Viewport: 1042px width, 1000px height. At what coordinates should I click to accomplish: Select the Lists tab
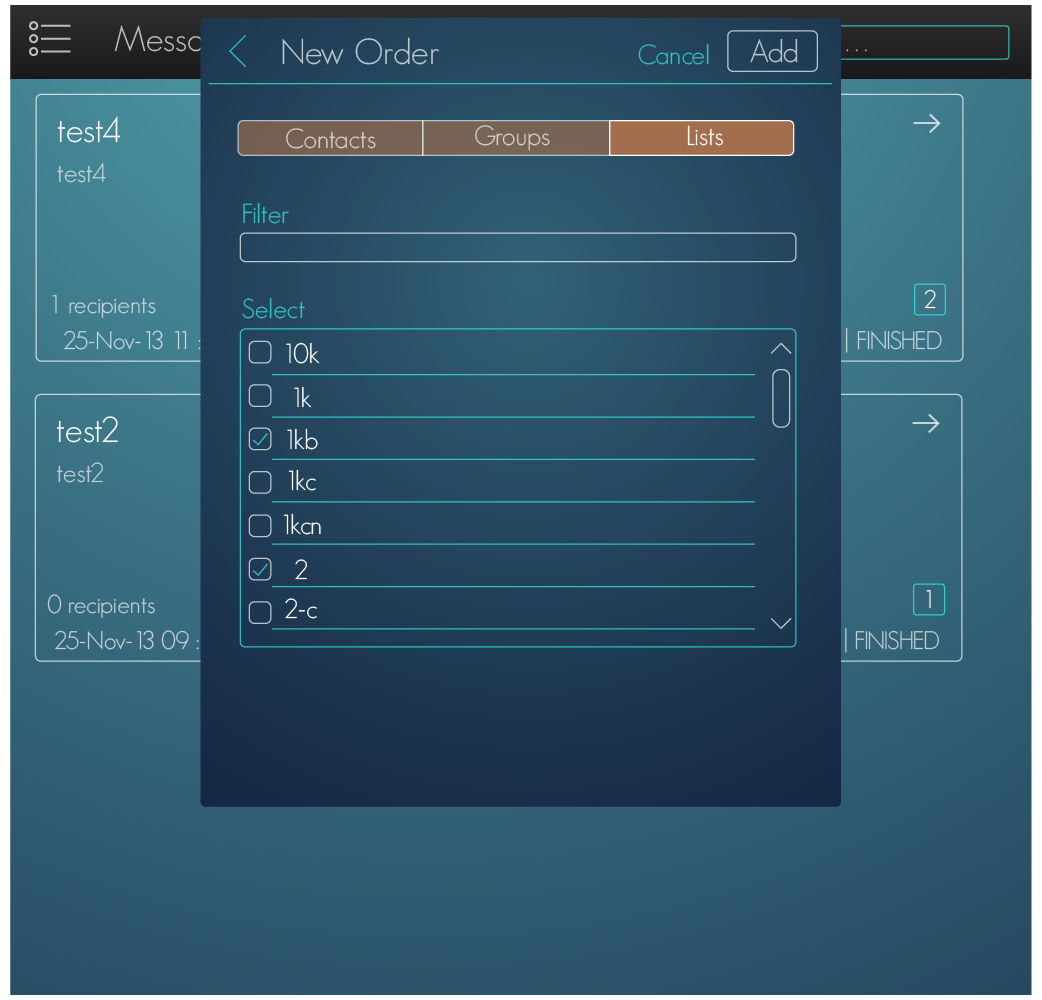(x=702, y=138)
